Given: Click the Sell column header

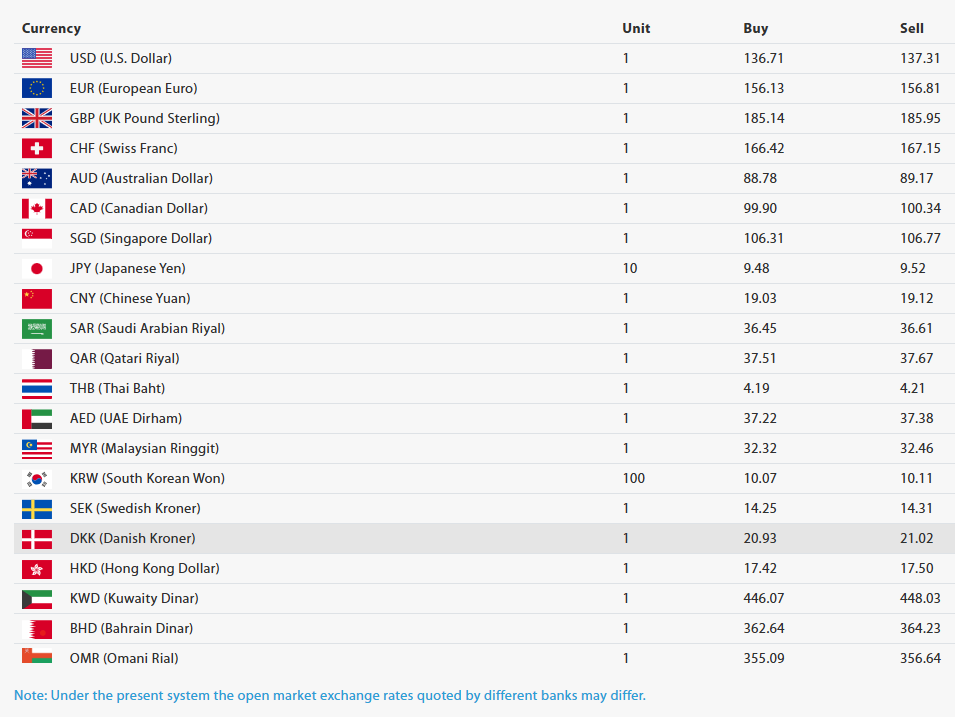Looking at the screenshot, I should pyautogui.click(x=912, y=29).
